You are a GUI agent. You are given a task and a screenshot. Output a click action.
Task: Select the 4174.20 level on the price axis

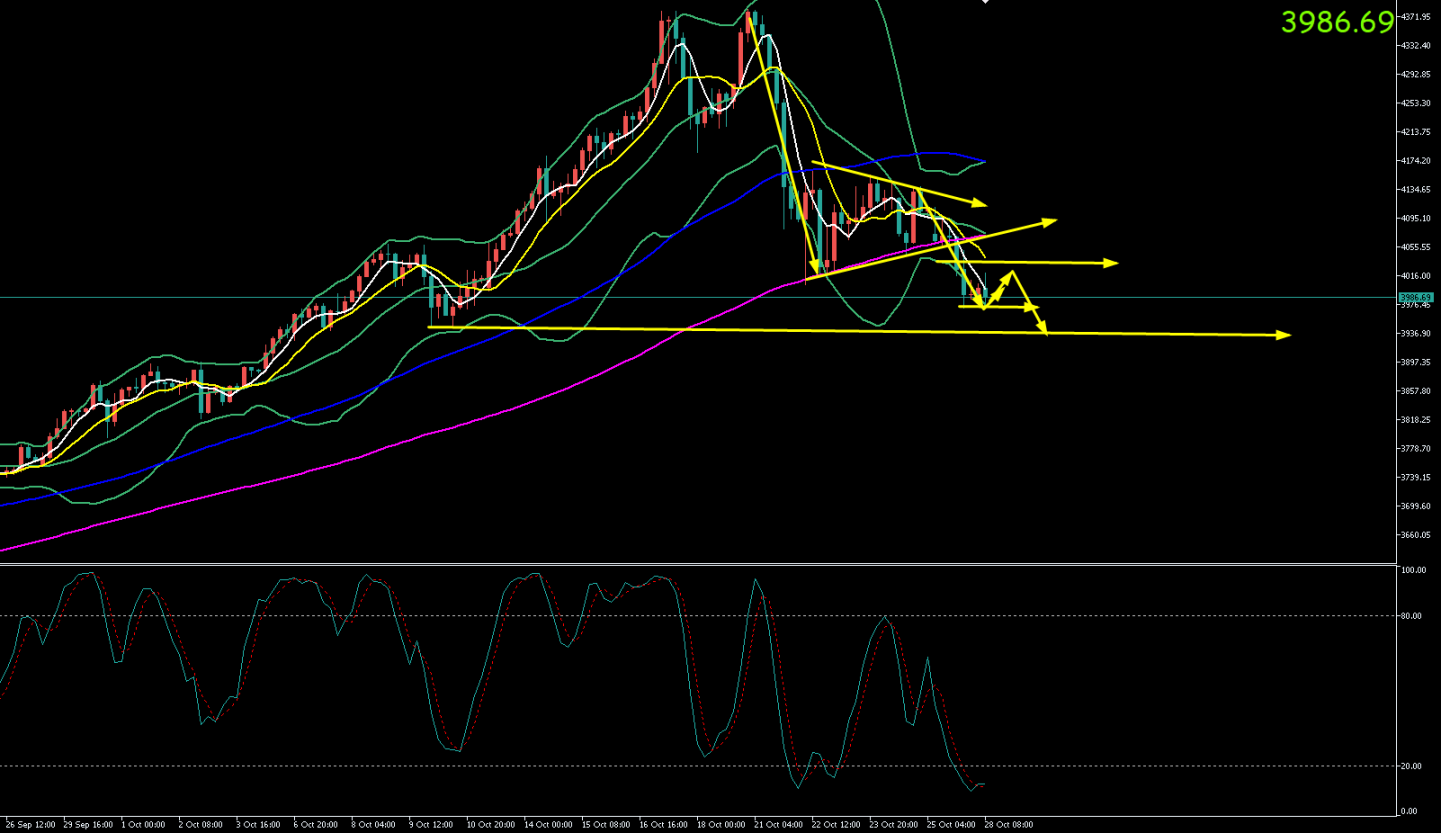pos(1416,161)
